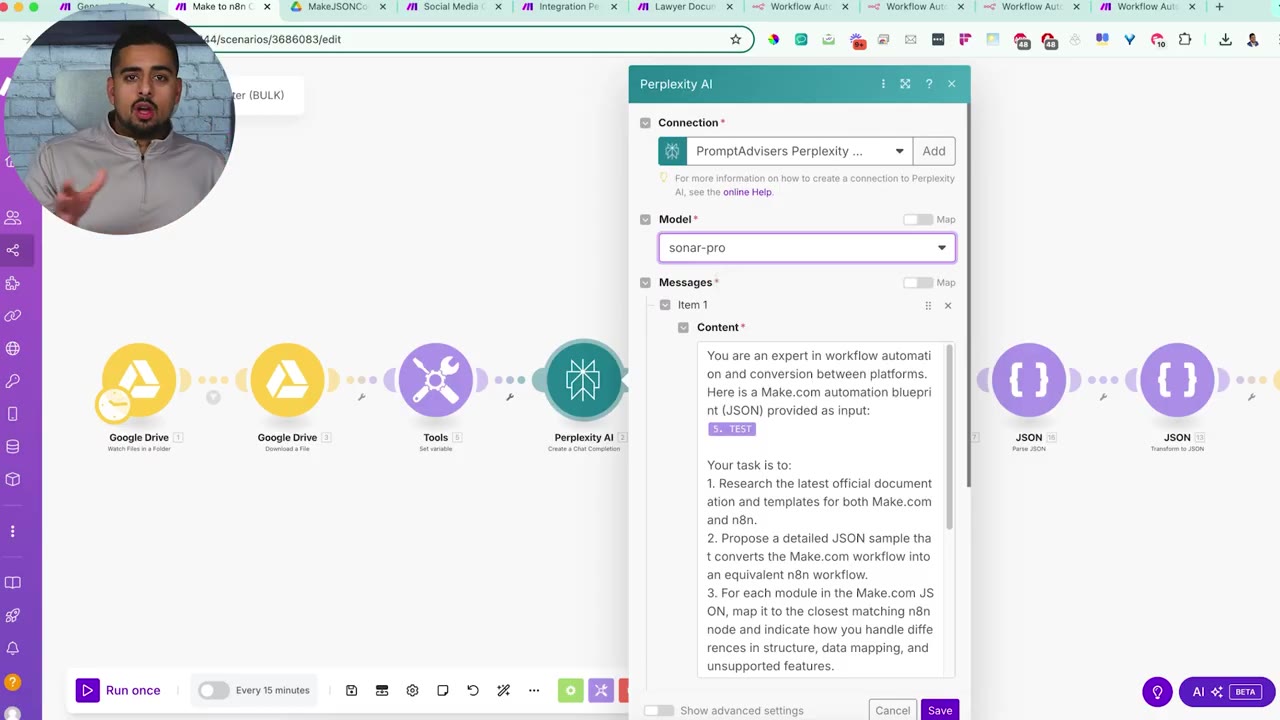Image resolution: width=1280 pixels, height=720 pixels.
Task: Open scenario inputs and outputs icon
Action: pos(382,690)
